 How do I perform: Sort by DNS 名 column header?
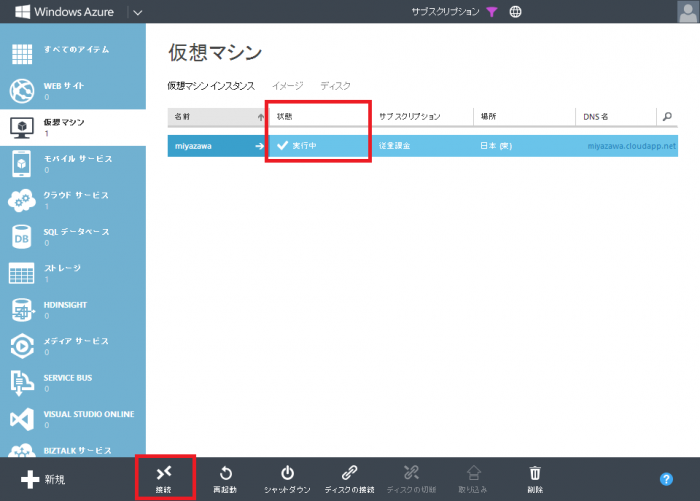pos(616,117)
